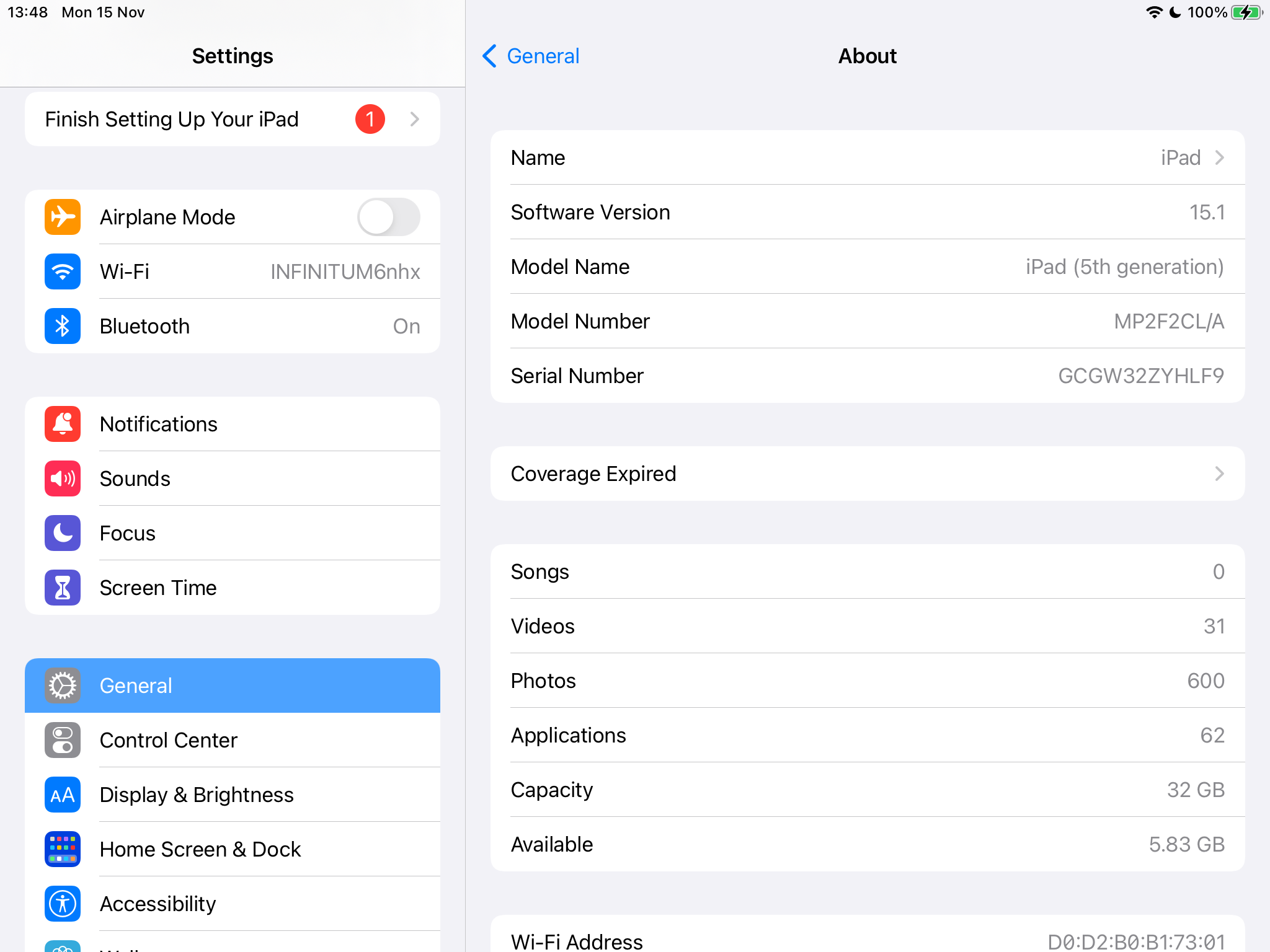Tap the 100% battery percentage

pyautogui.click(x=1207, y=12)
